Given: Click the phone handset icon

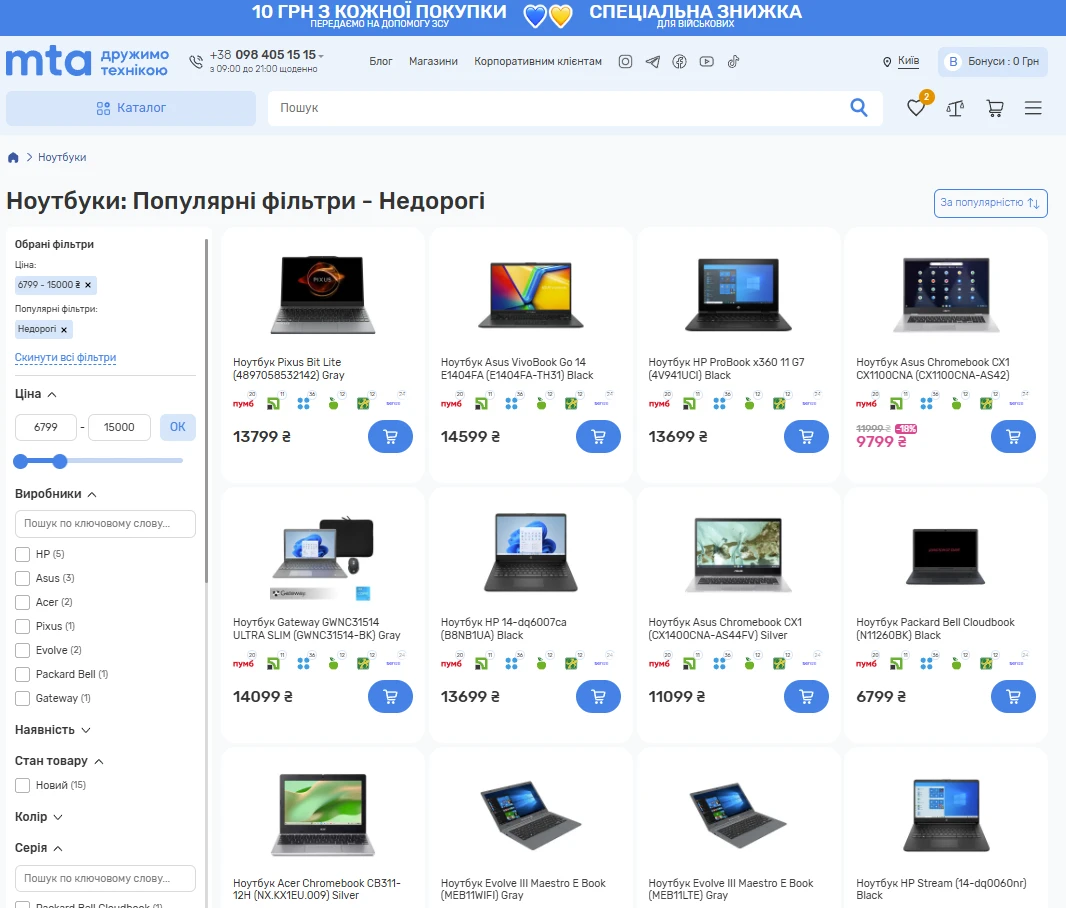Looking at the screenshot, I should pyautogui.click(x=196, y=62).
